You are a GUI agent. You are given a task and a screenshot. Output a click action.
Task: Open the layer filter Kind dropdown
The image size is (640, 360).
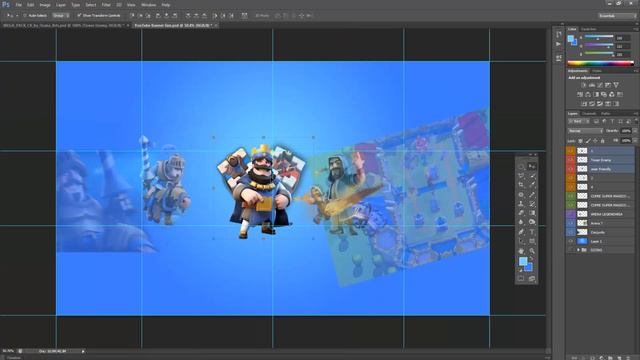pyautogui.click(x=579, y=121)
